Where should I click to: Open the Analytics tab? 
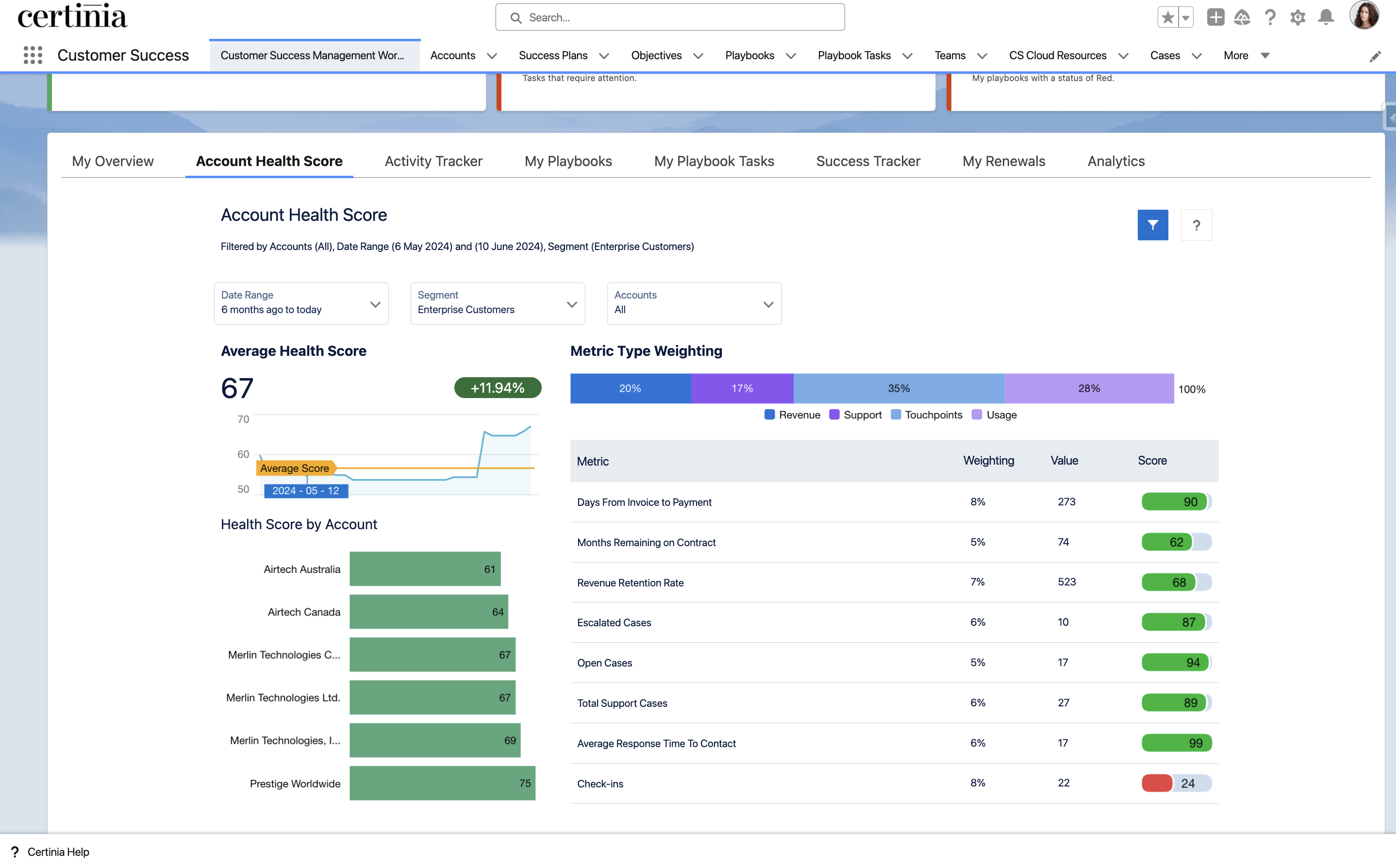click(x=1115, y=161)
